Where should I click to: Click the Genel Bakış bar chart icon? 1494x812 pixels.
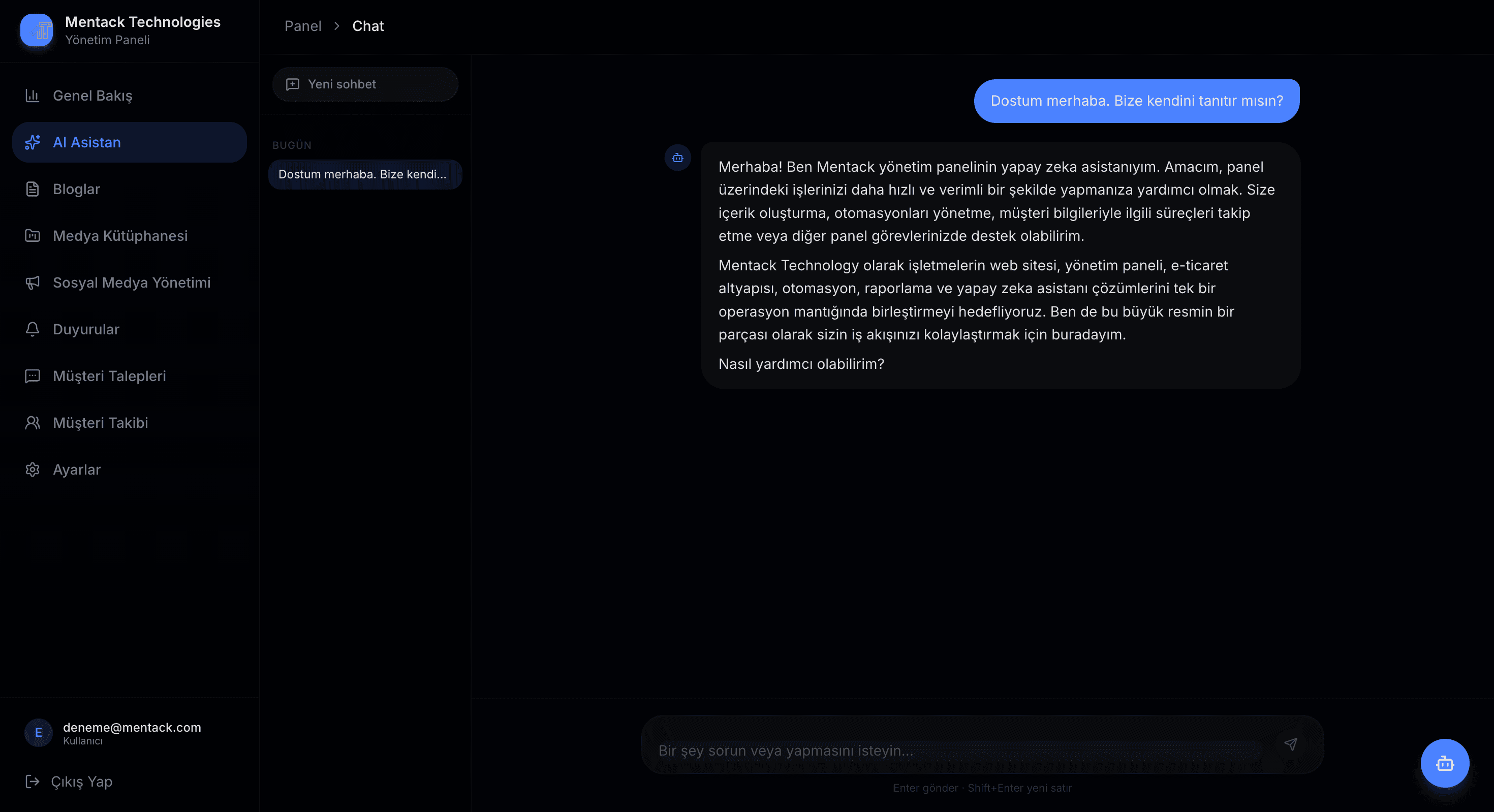click(x=33, y=95)
